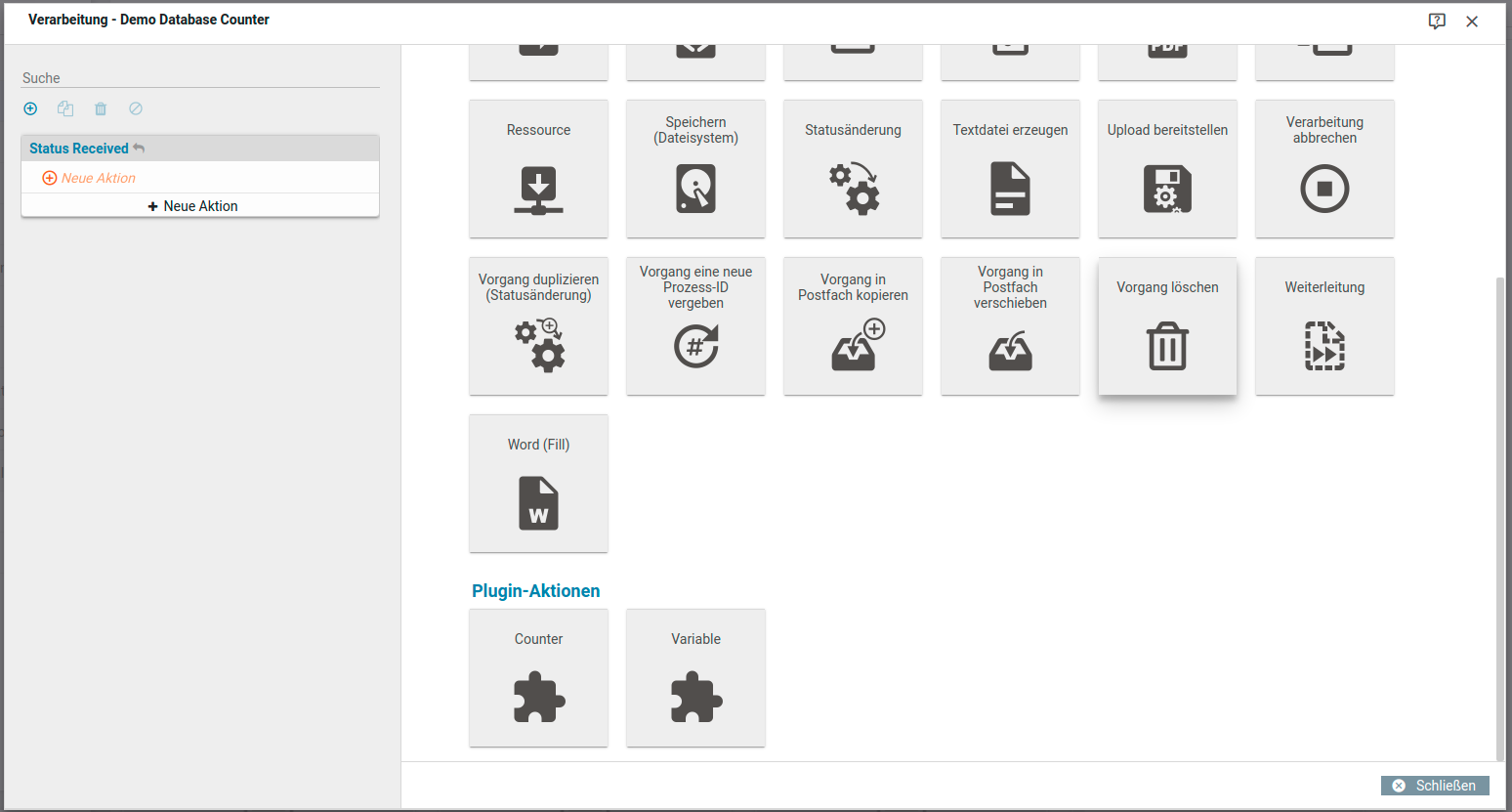Click the + Neue Aktion button

193,206
